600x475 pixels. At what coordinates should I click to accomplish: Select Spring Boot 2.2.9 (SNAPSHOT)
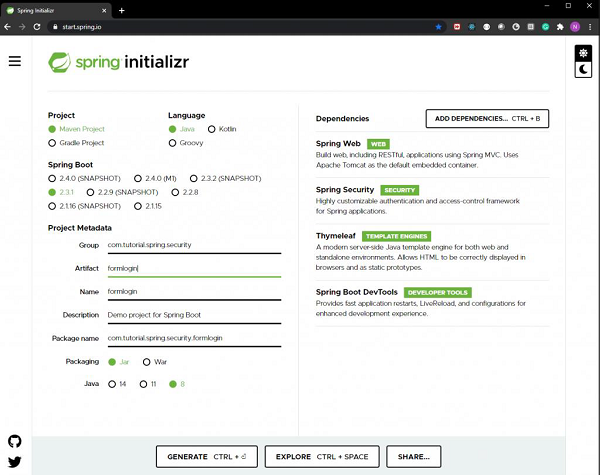[122, 192]
